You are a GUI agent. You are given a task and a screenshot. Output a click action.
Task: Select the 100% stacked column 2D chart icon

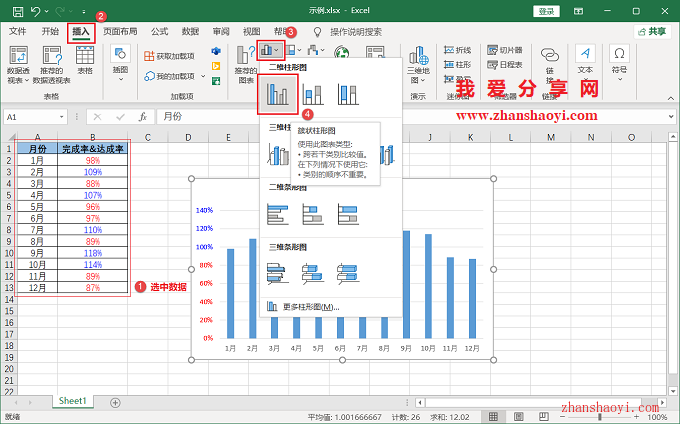tap(348, 94)
